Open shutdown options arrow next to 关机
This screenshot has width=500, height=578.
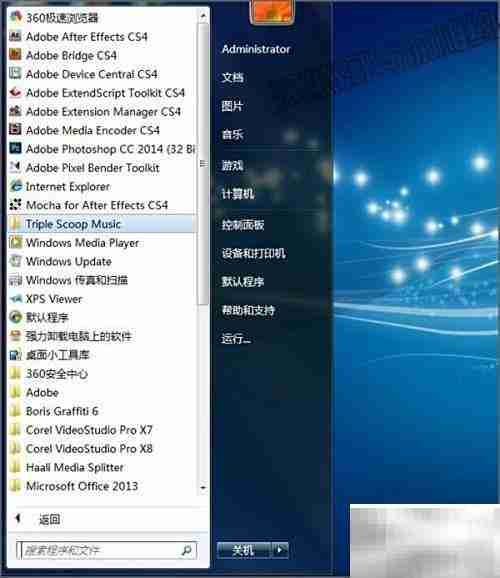pyautogui.click(x=280, y=550)
